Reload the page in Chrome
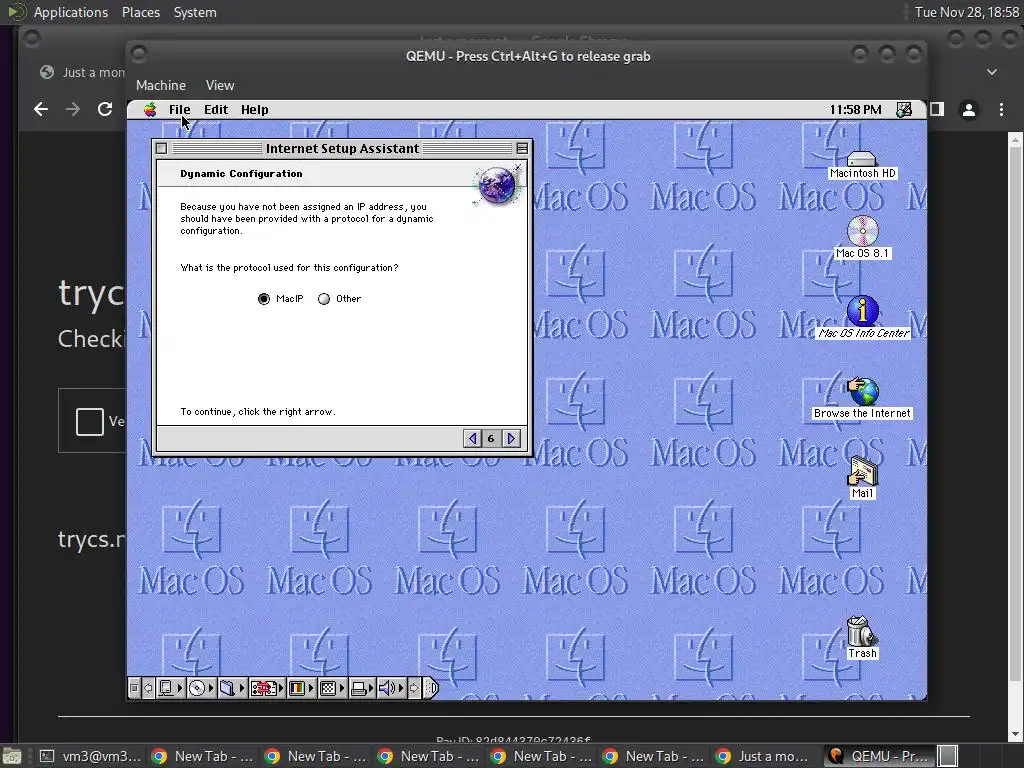 coord(104,109)
